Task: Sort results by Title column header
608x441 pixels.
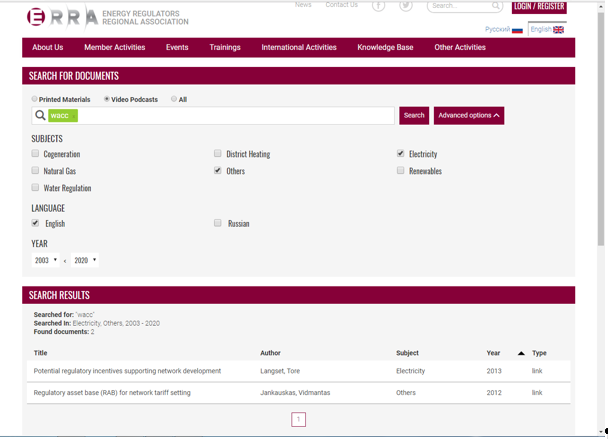Action: click(x=40, y=353)
